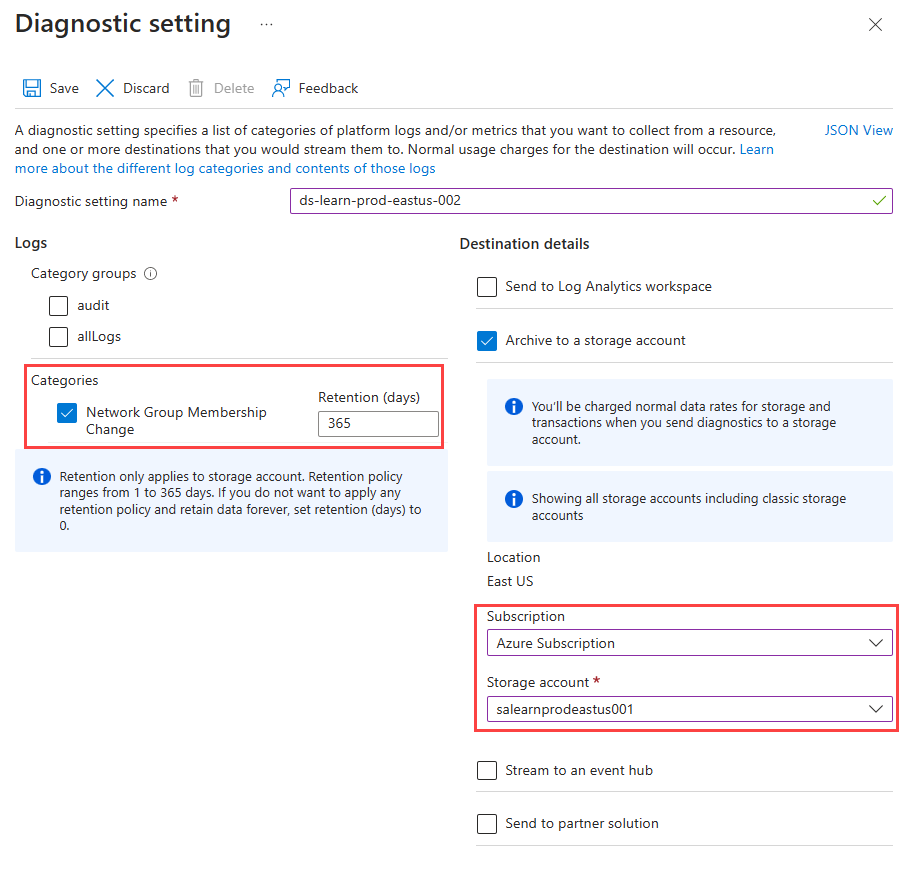Click the Feedback icon
This screenshot has width=906, height=880.
(x=280, y=88)
